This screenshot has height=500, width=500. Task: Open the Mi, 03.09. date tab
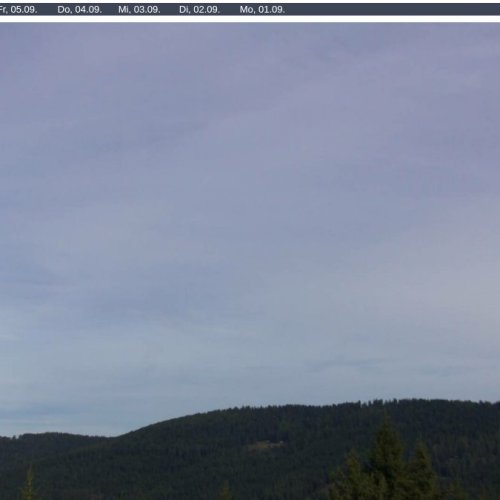pyautogui.click(x=139, y=10)
